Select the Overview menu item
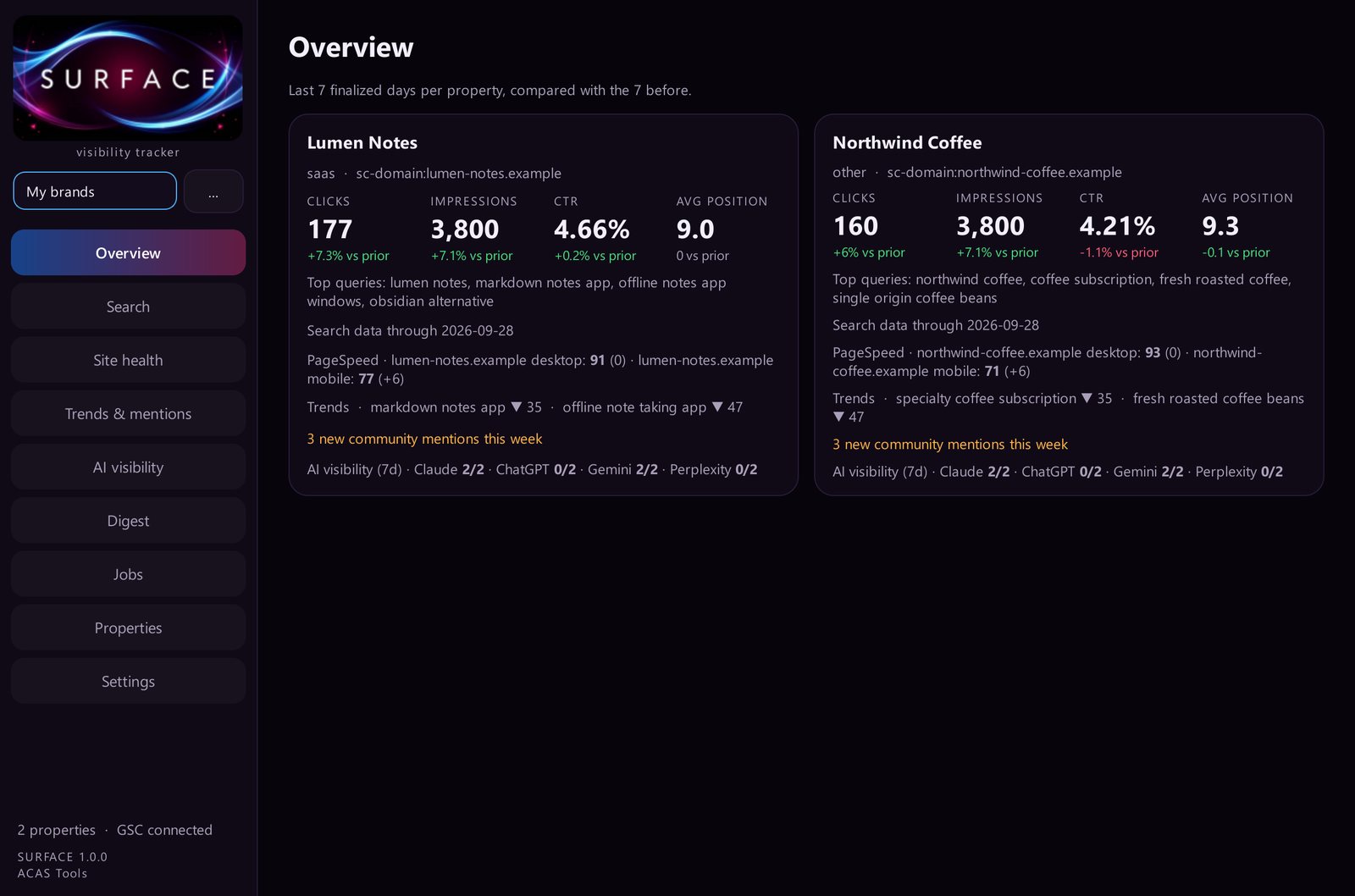The image size is (1355, 896). (128, 252)
